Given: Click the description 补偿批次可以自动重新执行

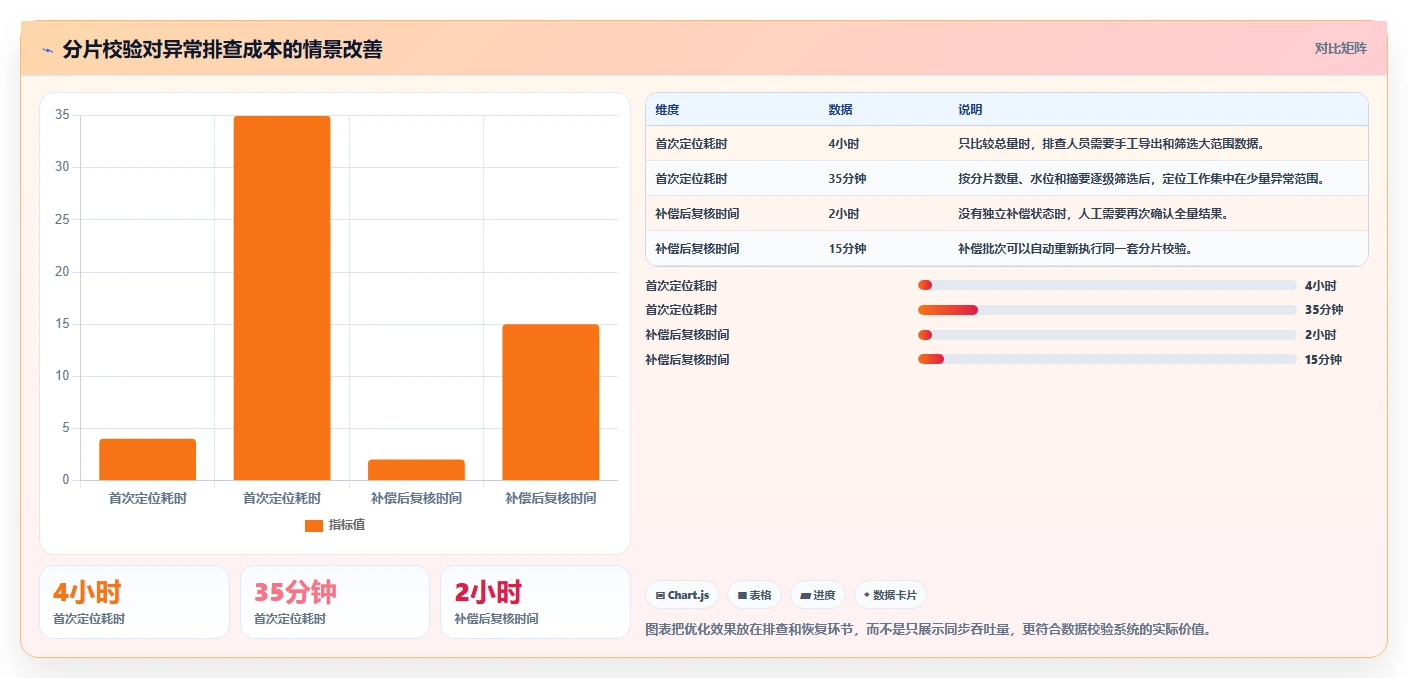Looking at the screenshot, I should [x=1075, y=249].
